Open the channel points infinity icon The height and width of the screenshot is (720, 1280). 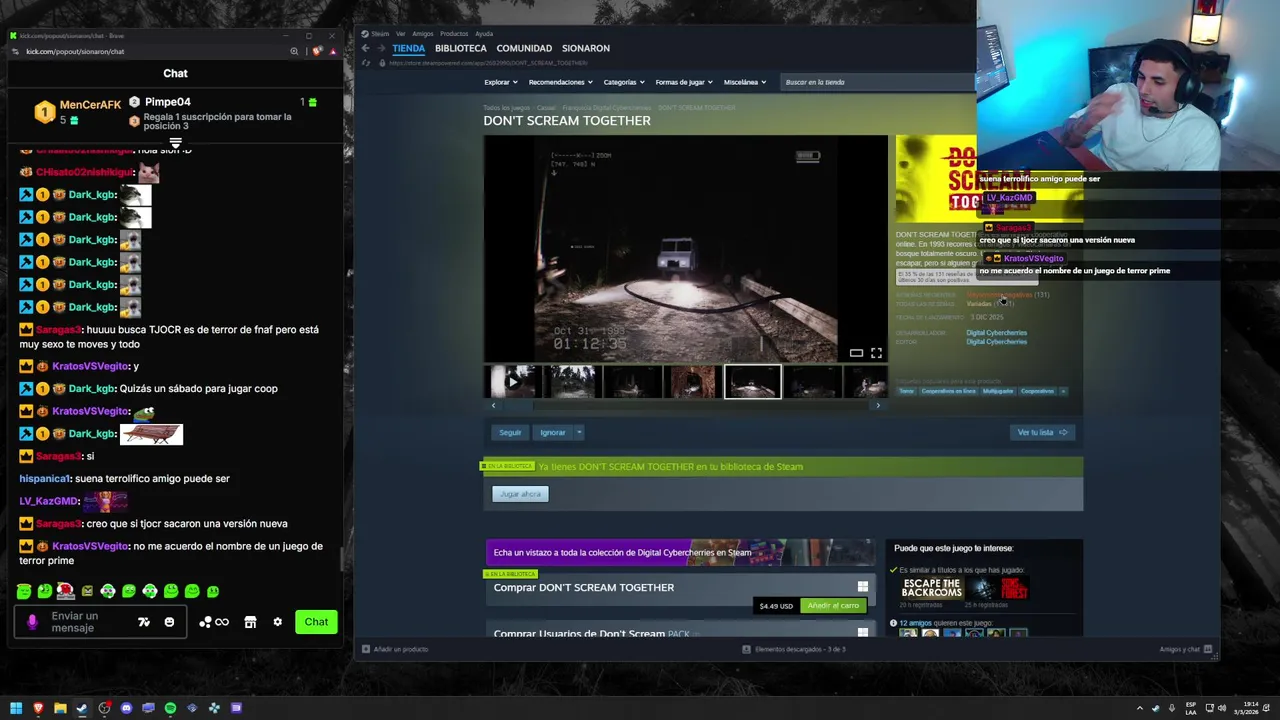(215, 622)
